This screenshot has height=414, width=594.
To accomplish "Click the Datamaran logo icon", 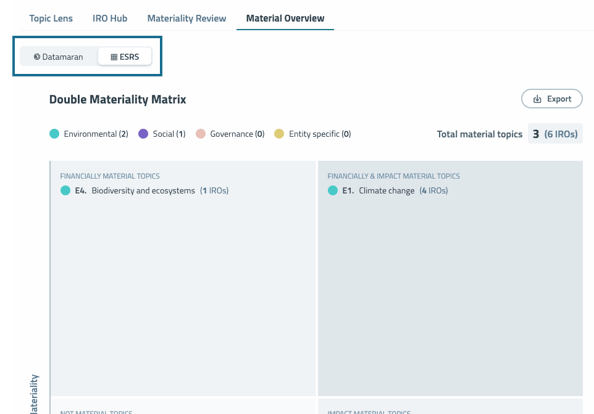I will click(x=37, y=57).
